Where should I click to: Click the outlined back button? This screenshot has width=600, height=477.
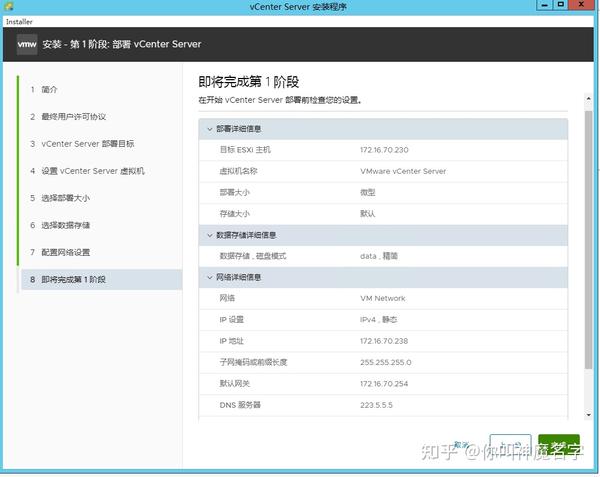[x=510, y=446]
